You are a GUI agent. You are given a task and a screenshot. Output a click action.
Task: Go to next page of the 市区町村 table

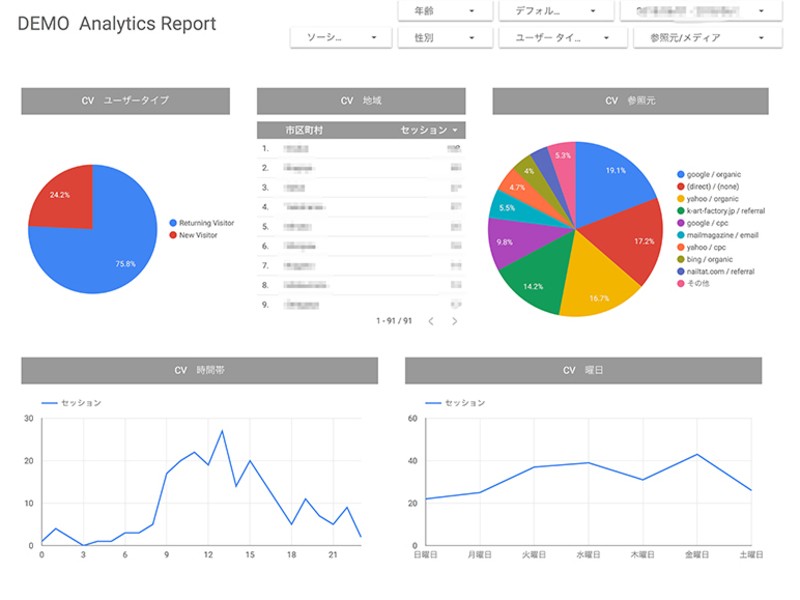(x=455, y=322)
